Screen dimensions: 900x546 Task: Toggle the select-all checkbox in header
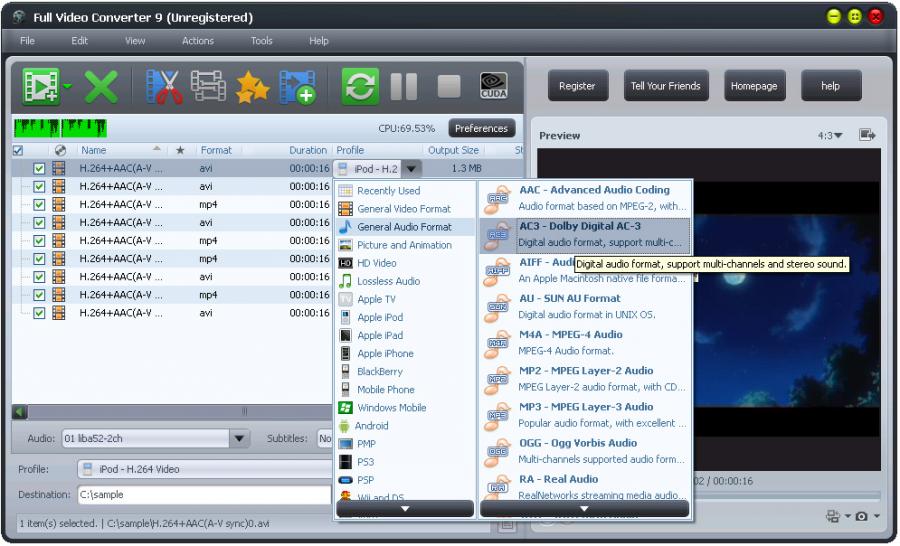tap(17, 151)
